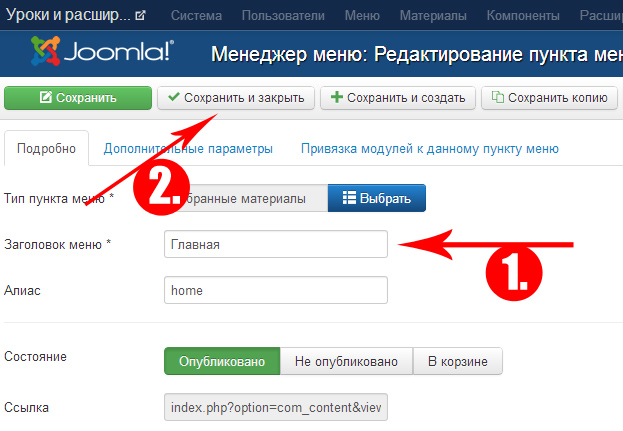Set state to Опубликовано
The image size is (623, 431).
click(x=222, y=361)
